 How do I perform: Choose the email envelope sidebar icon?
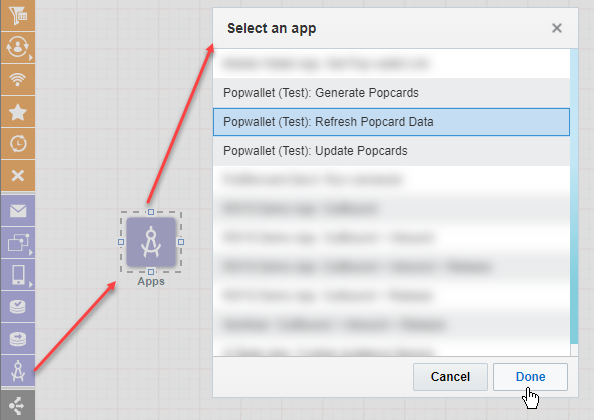click(x=17, y=211)
